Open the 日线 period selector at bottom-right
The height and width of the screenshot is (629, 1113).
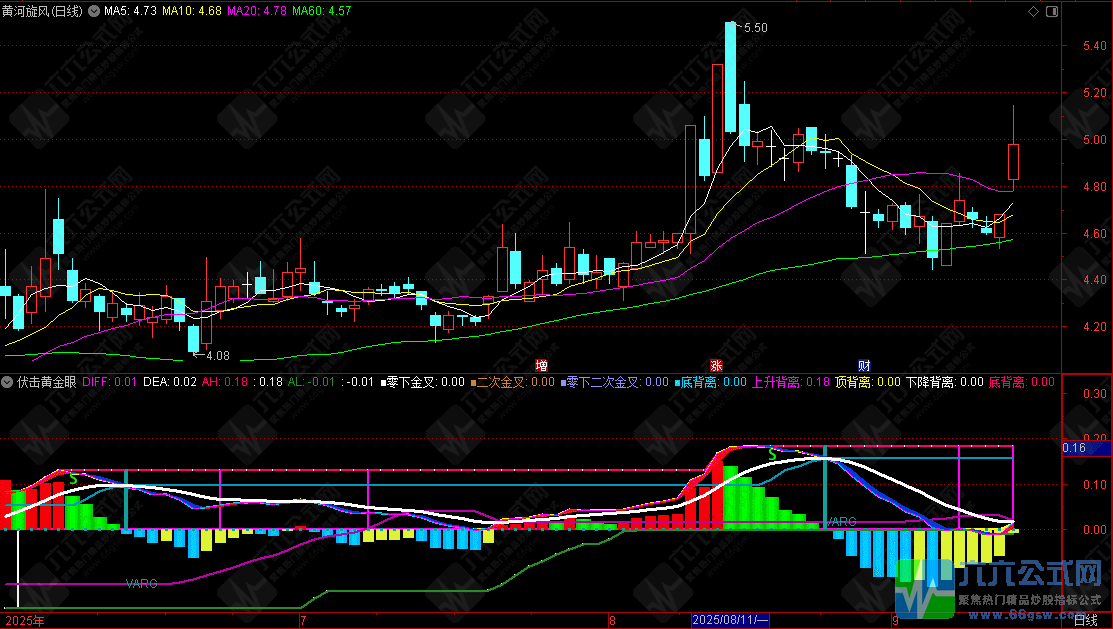coord(1086,621)
